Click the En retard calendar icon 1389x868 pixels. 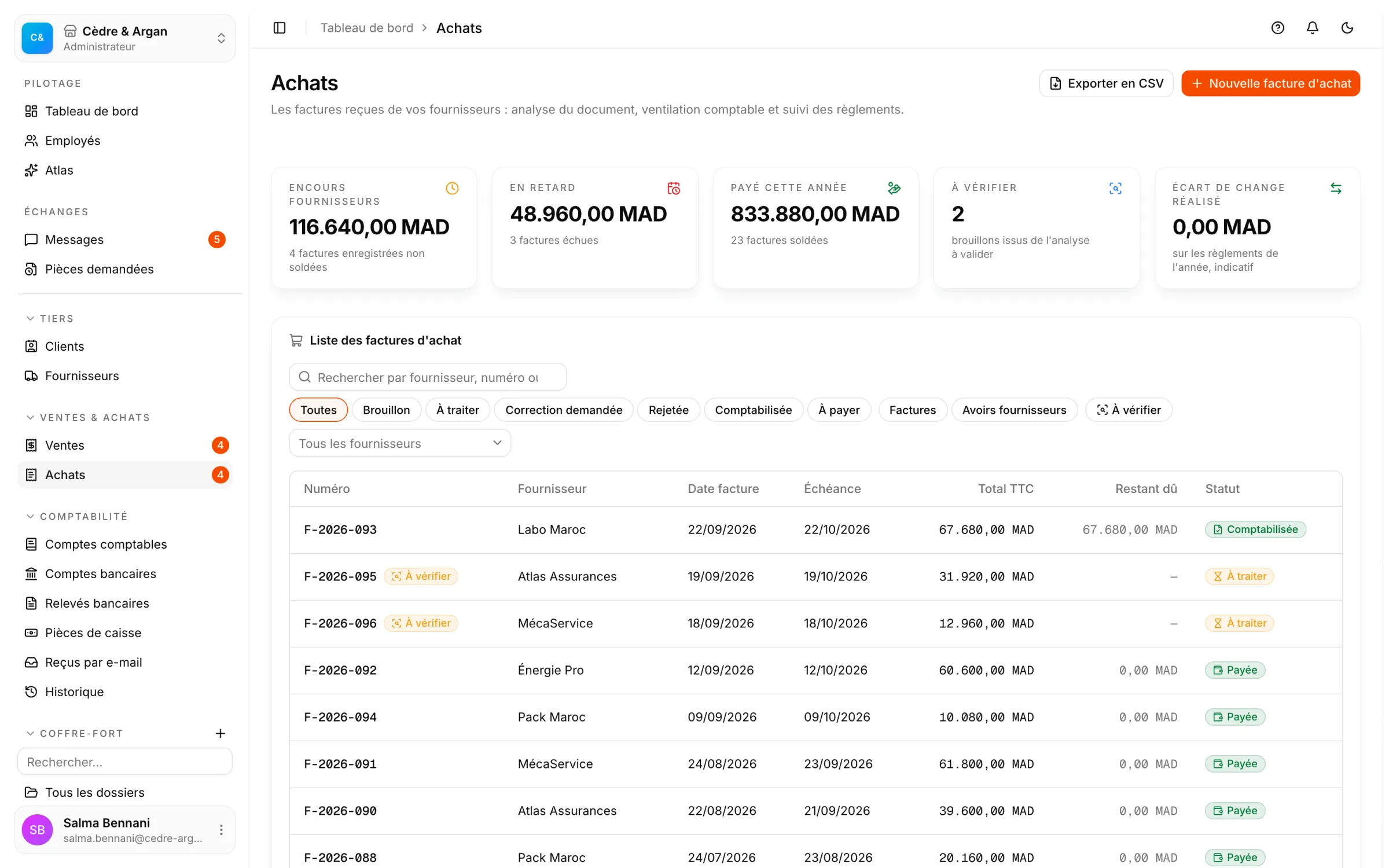[673, 188]
